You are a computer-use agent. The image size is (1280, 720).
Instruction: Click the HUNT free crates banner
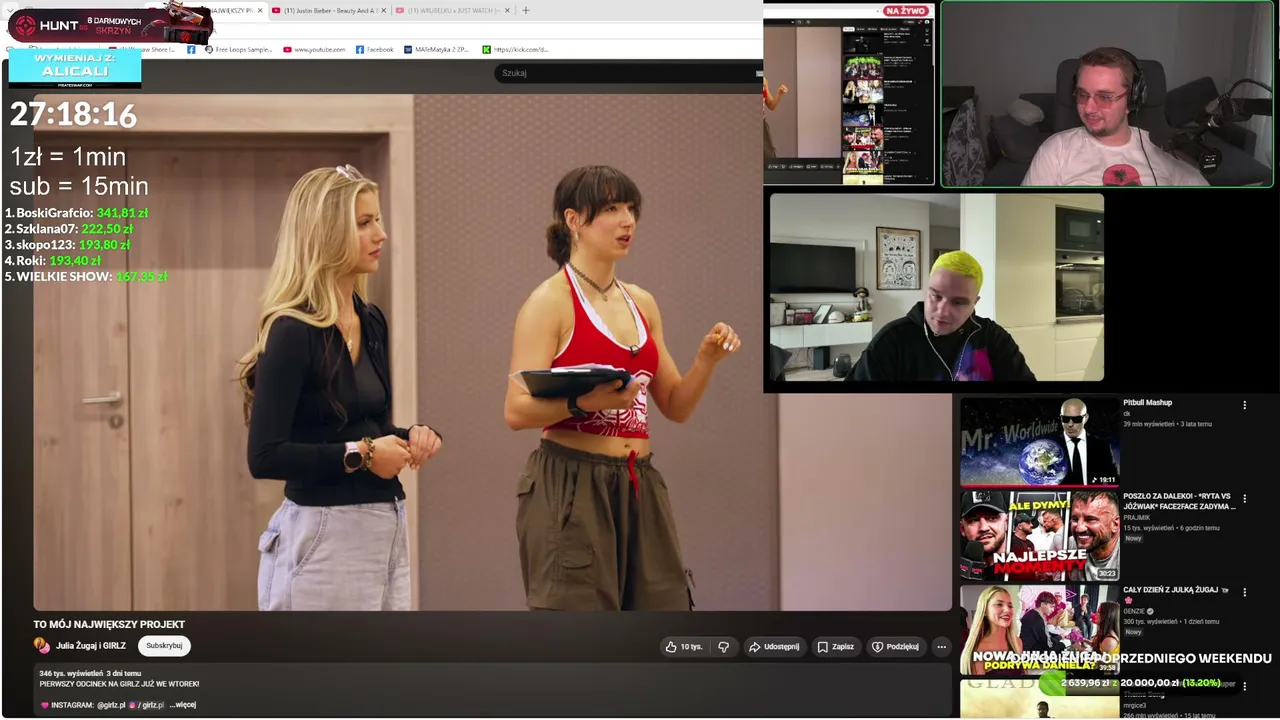click(108, 24)
